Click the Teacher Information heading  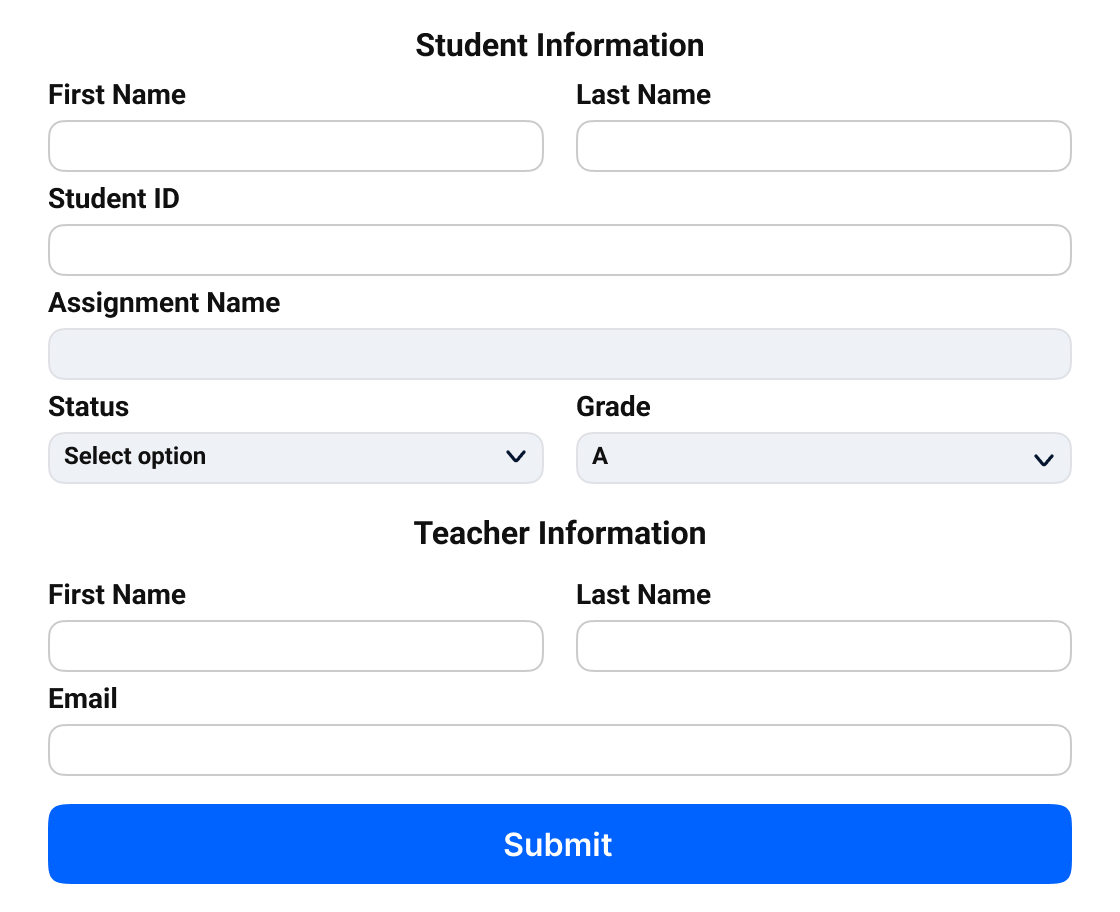(560, 533)
